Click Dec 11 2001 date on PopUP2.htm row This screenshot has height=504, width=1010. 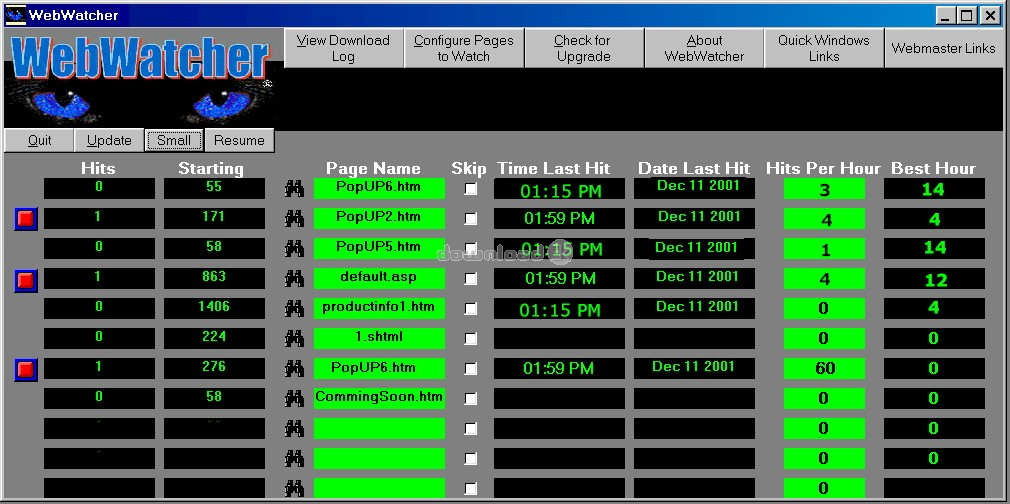tap(694, 218)
